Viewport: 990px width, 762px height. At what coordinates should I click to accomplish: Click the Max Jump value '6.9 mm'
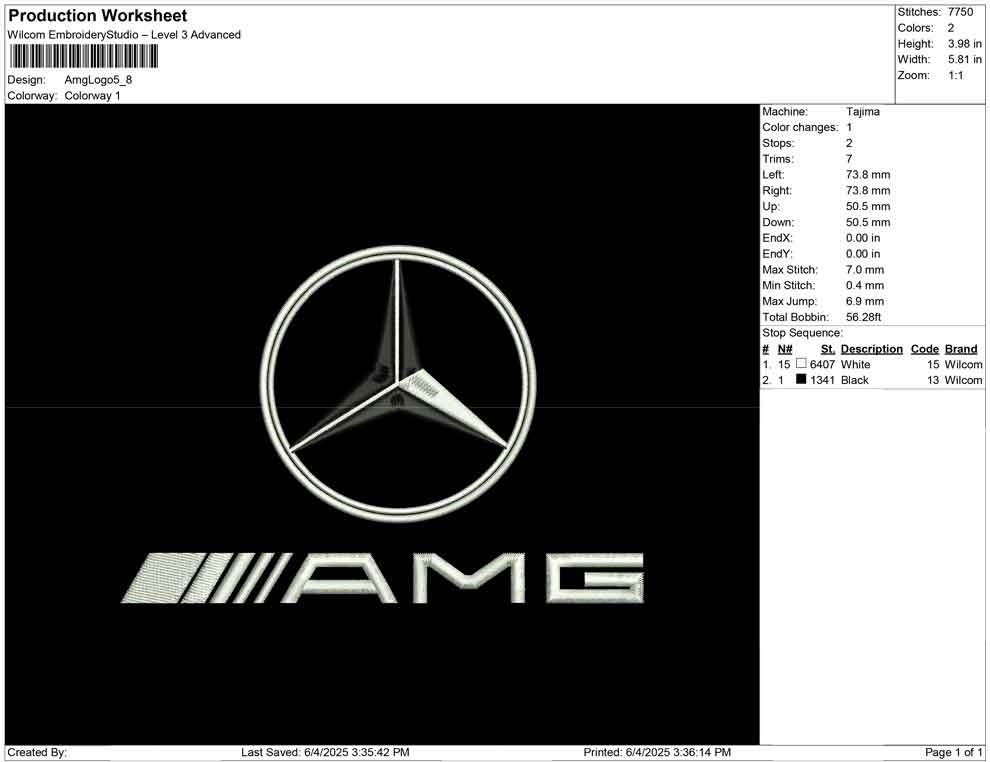[x=865, y=301]
